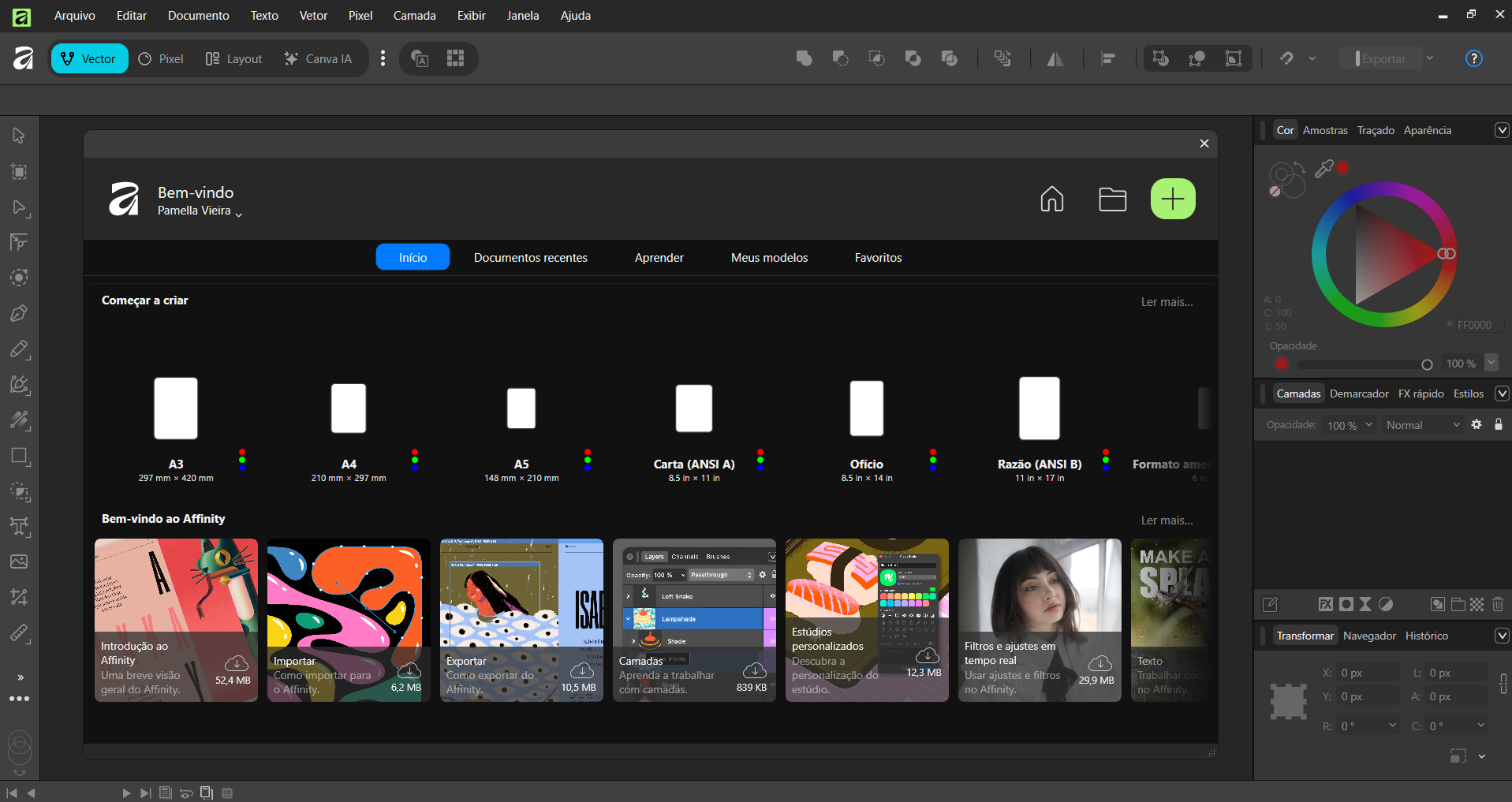Image resolution: width=1512 pixels, height=802 pixels.
Task: Switch to Layout studio mode
Action: [233, 58]
